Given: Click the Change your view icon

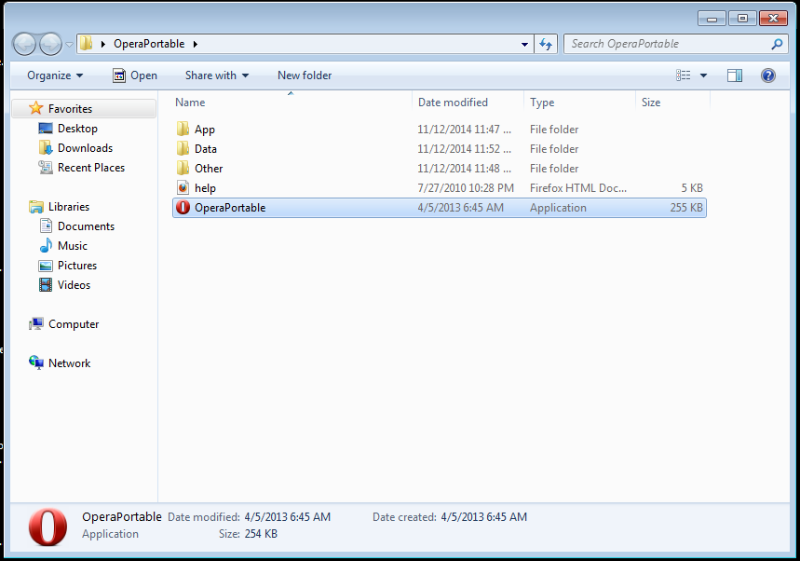Looking at the screenshot, I should pos(683,75).
